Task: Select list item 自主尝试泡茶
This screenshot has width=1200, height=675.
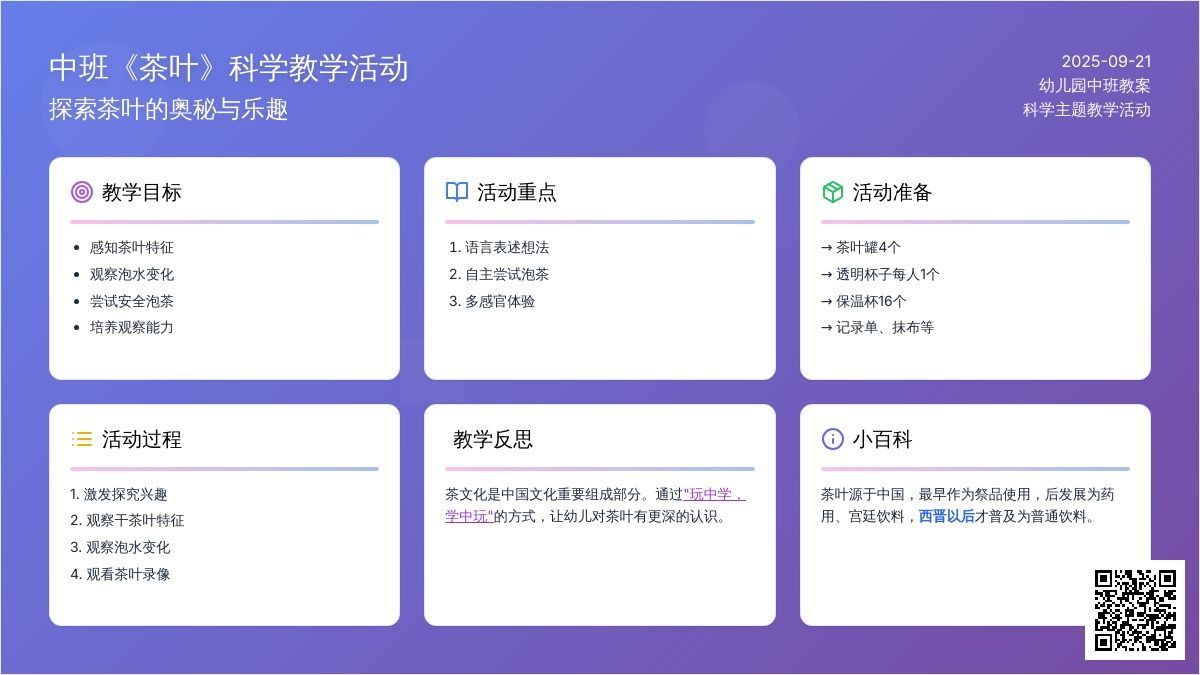Action: [x=506, y=274]
